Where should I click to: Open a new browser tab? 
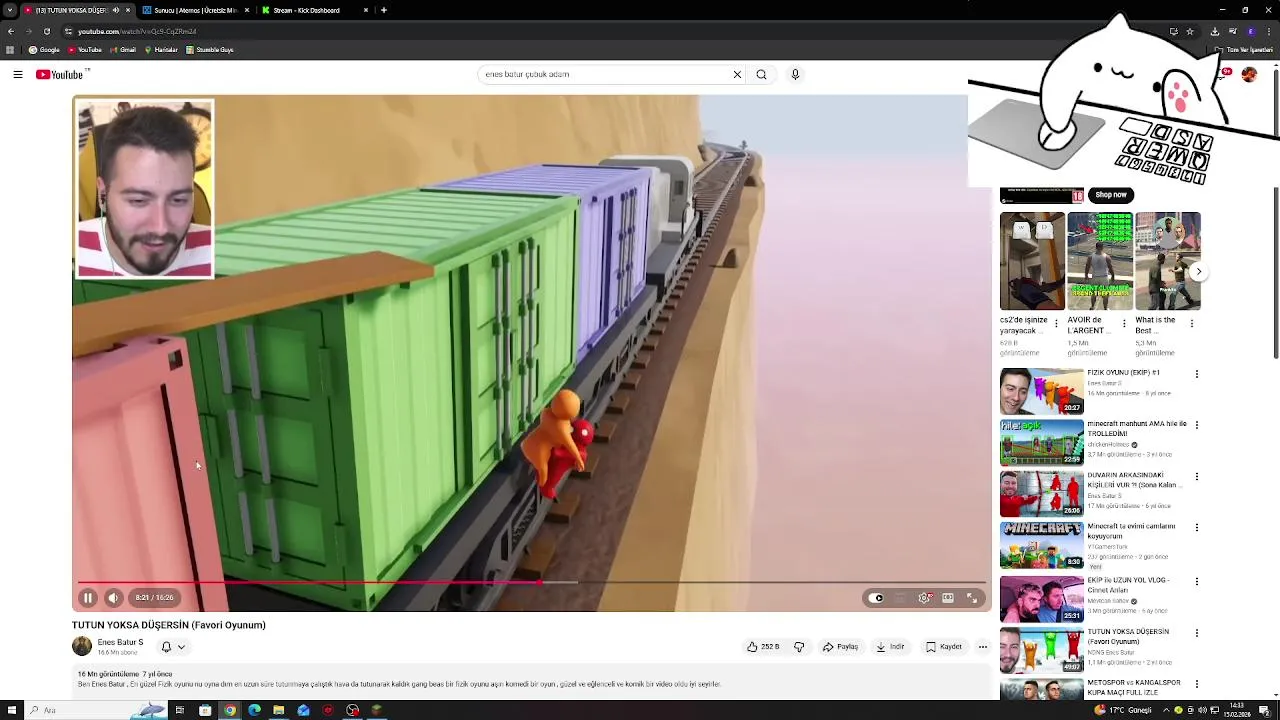pyautogui.click(x=384, y=10)
